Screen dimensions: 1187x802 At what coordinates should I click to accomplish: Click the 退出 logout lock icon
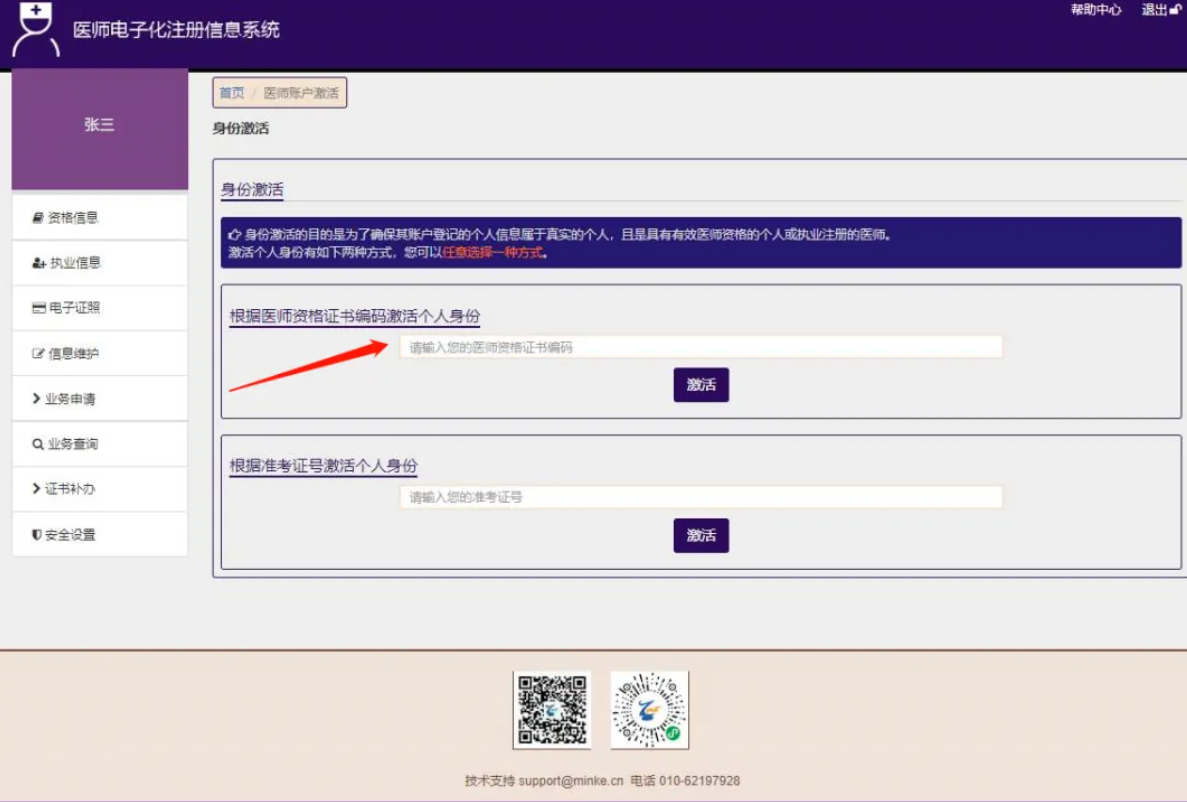point(1175,10)
